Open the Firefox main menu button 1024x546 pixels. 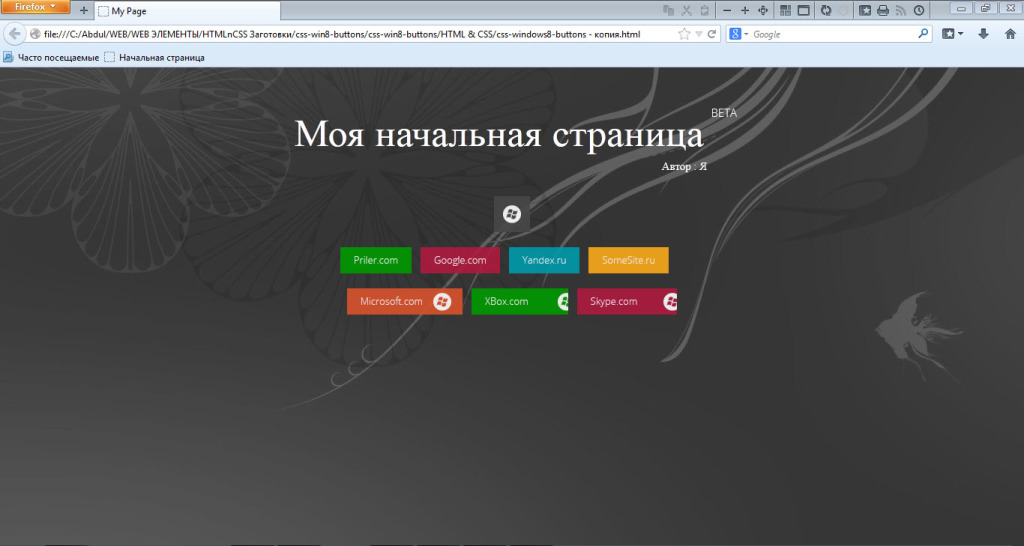tap(35, 7)
